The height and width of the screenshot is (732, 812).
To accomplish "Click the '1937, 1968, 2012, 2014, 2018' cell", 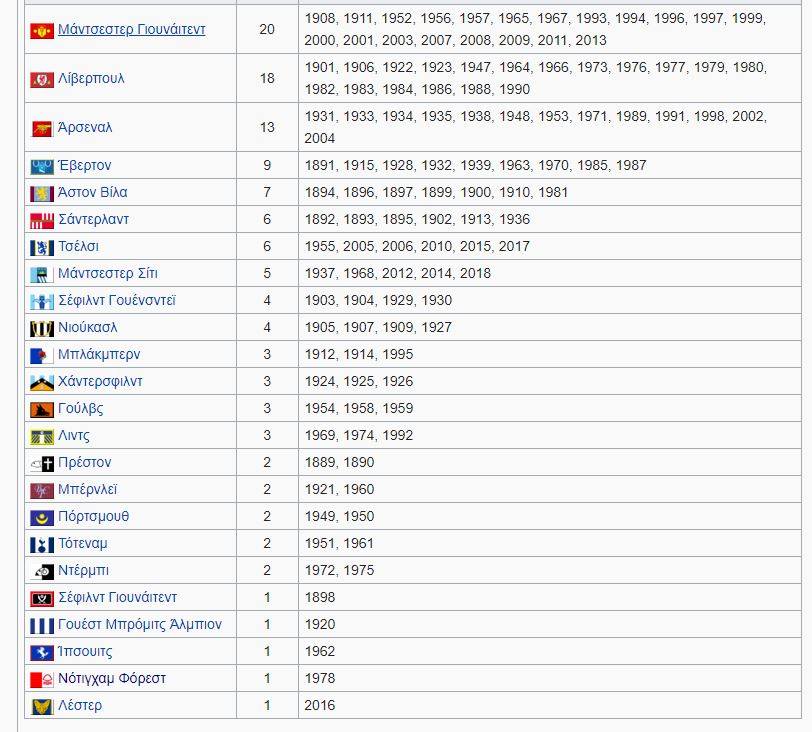I will click(550, 273).
